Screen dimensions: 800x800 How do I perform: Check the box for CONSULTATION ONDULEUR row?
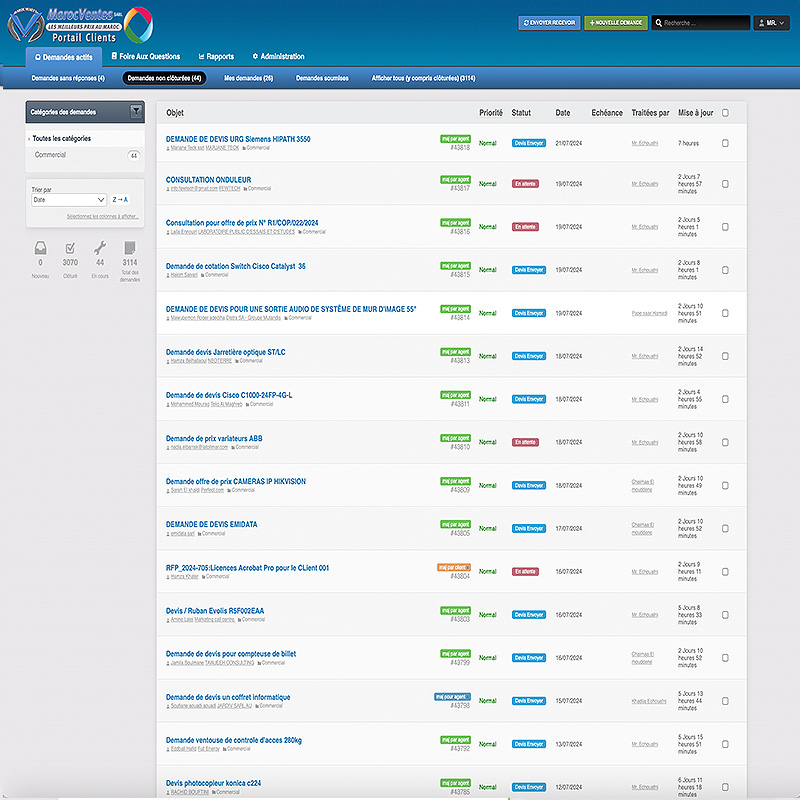[x=726, y=184]
